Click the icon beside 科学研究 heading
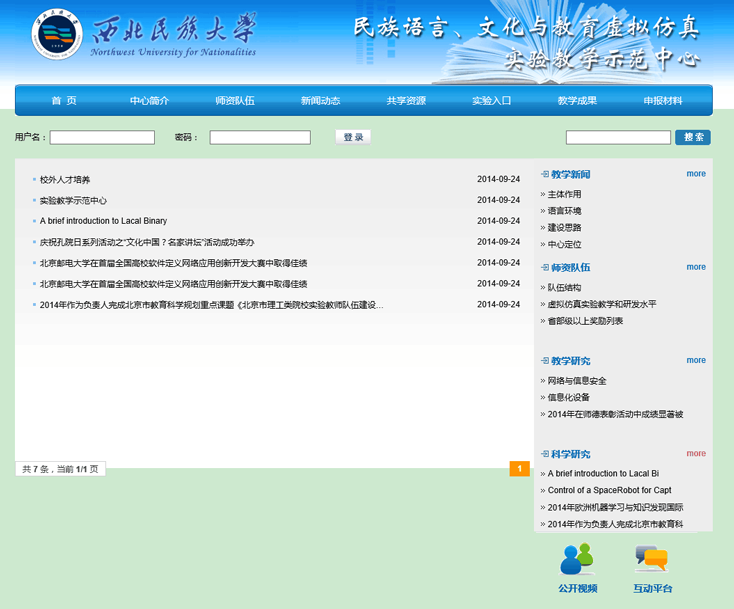Image resolution: width=734 pixels, height=609 pixels. 544,454
